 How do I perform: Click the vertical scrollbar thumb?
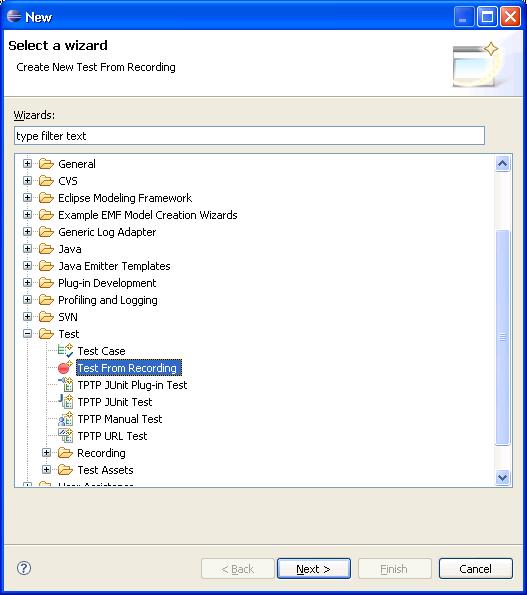click(502, 337)
